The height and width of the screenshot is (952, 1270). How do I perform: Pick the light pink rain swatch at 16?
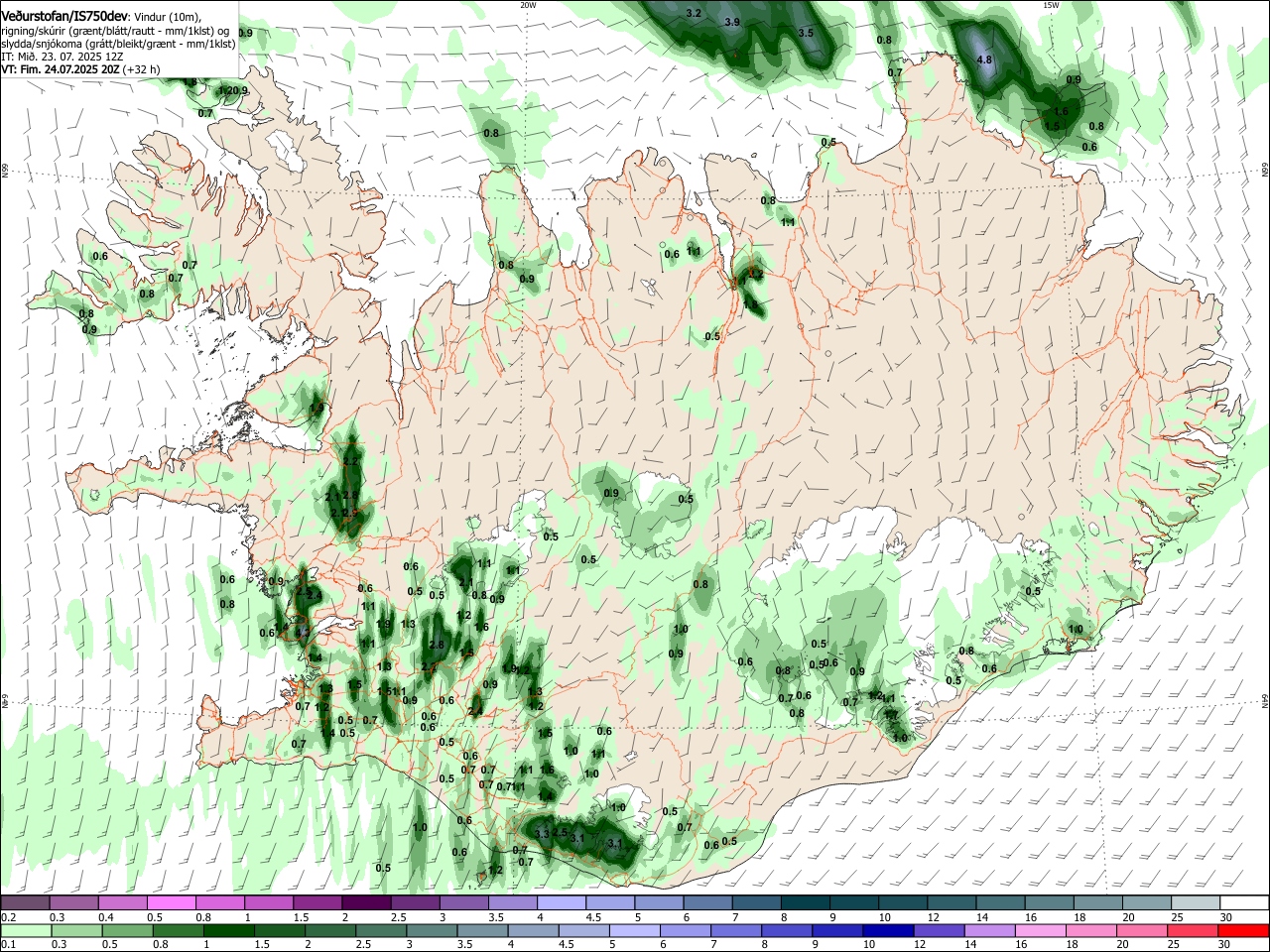point(1039,931)
